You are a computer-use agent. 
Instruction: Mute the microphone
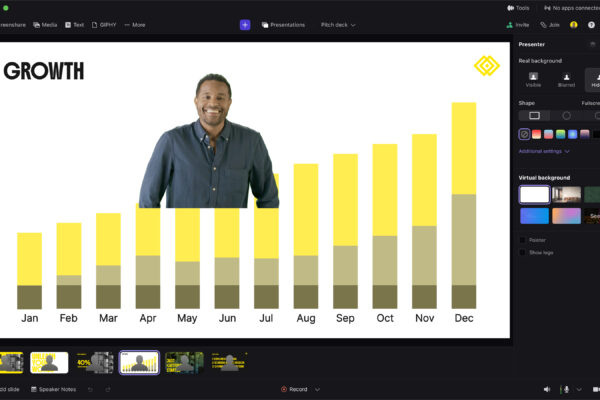pos(566,389)
